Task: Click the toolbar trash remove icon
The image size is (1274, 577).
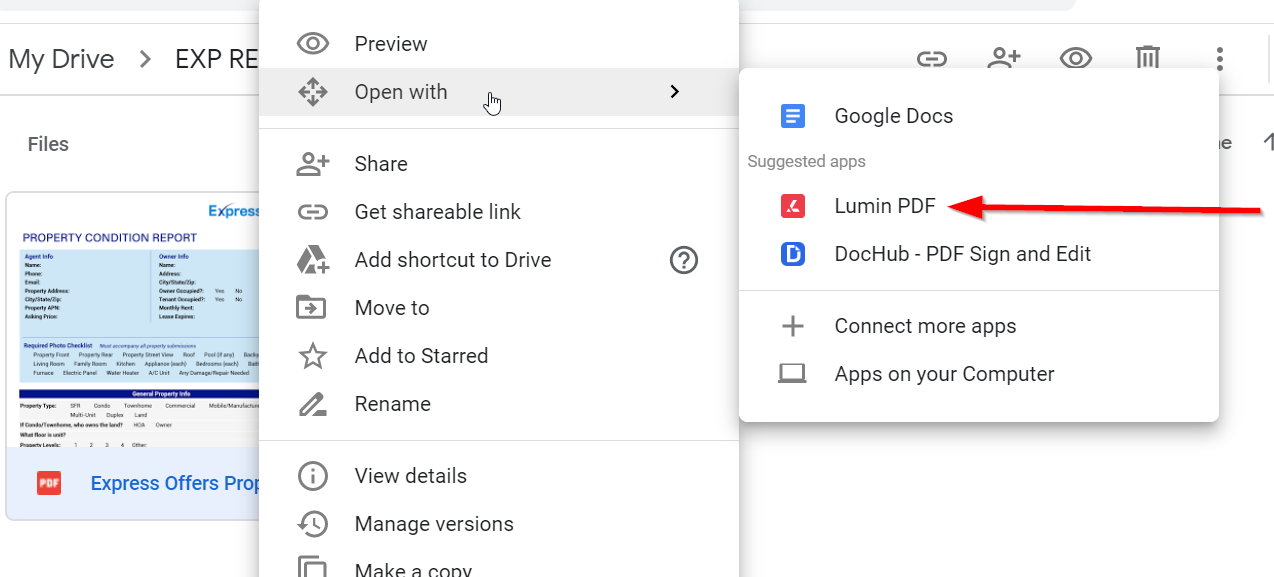Action: [1148, 58]
